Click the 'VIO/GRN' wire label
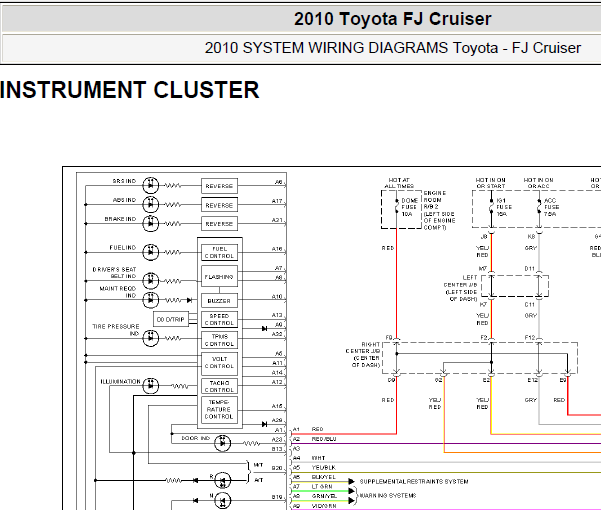Screen dimensions: 601x510 [x=324, y=506]
